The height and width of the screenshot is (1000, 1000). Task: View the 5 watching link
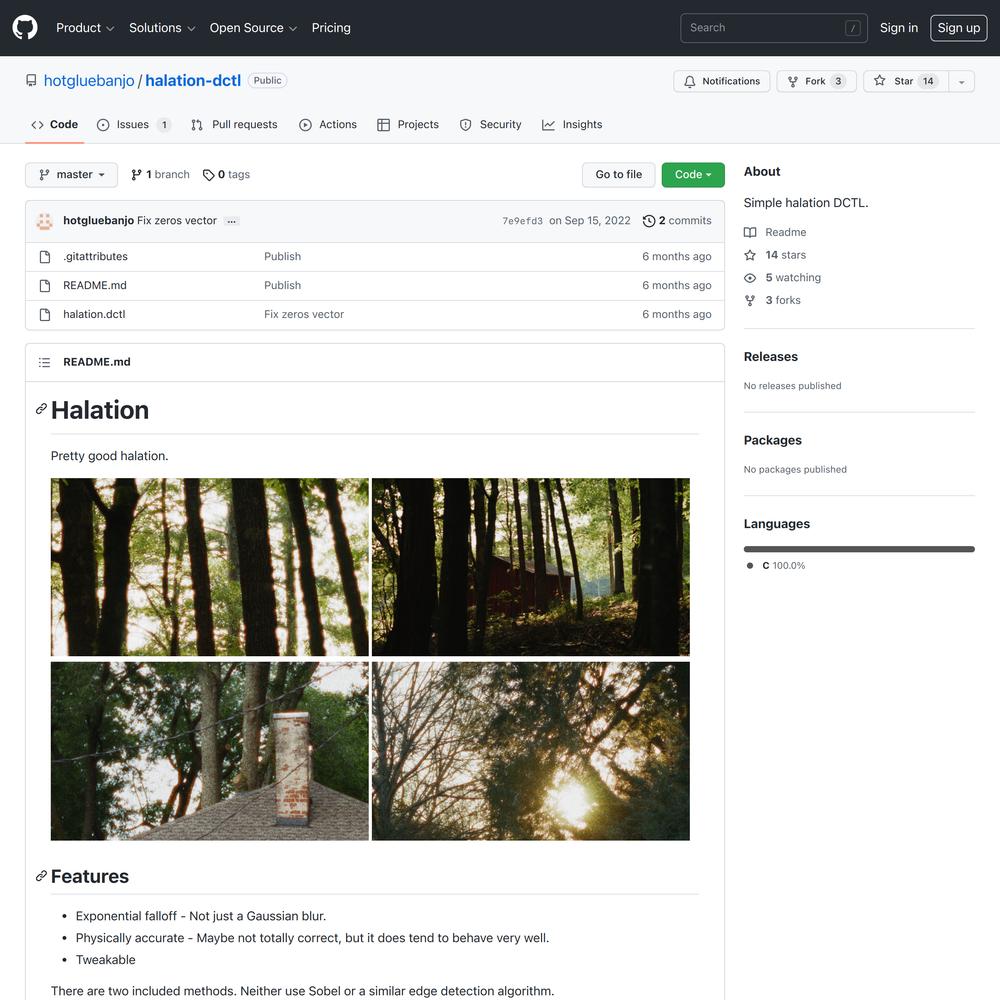783,278
